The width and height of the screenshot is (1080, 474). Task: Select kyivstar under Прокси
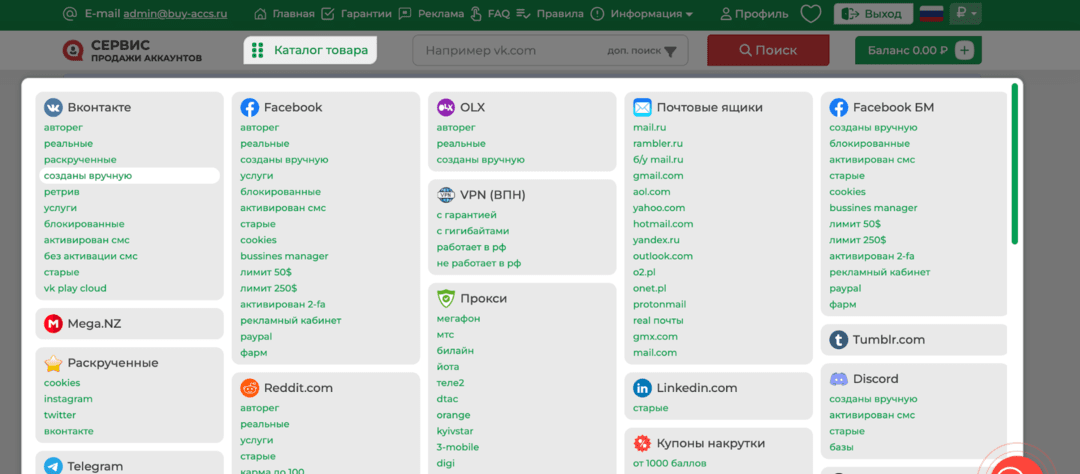pos(455,431)
